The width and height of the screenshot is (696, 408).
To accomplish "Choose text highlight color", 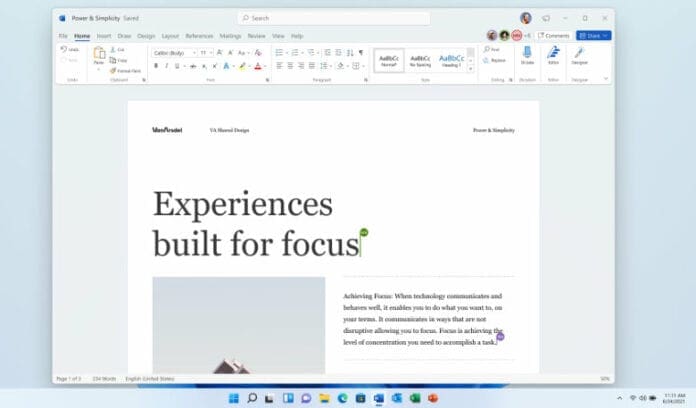I will (x=242, y=66).
